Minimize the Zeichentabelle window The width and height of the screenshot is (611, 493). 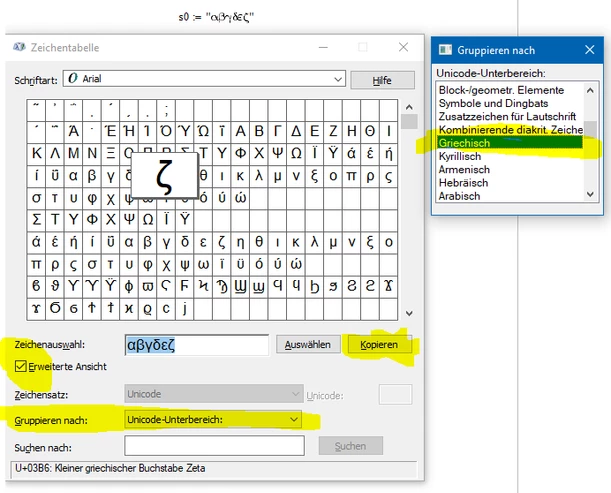pyautogui.click(x=323, y=47)
